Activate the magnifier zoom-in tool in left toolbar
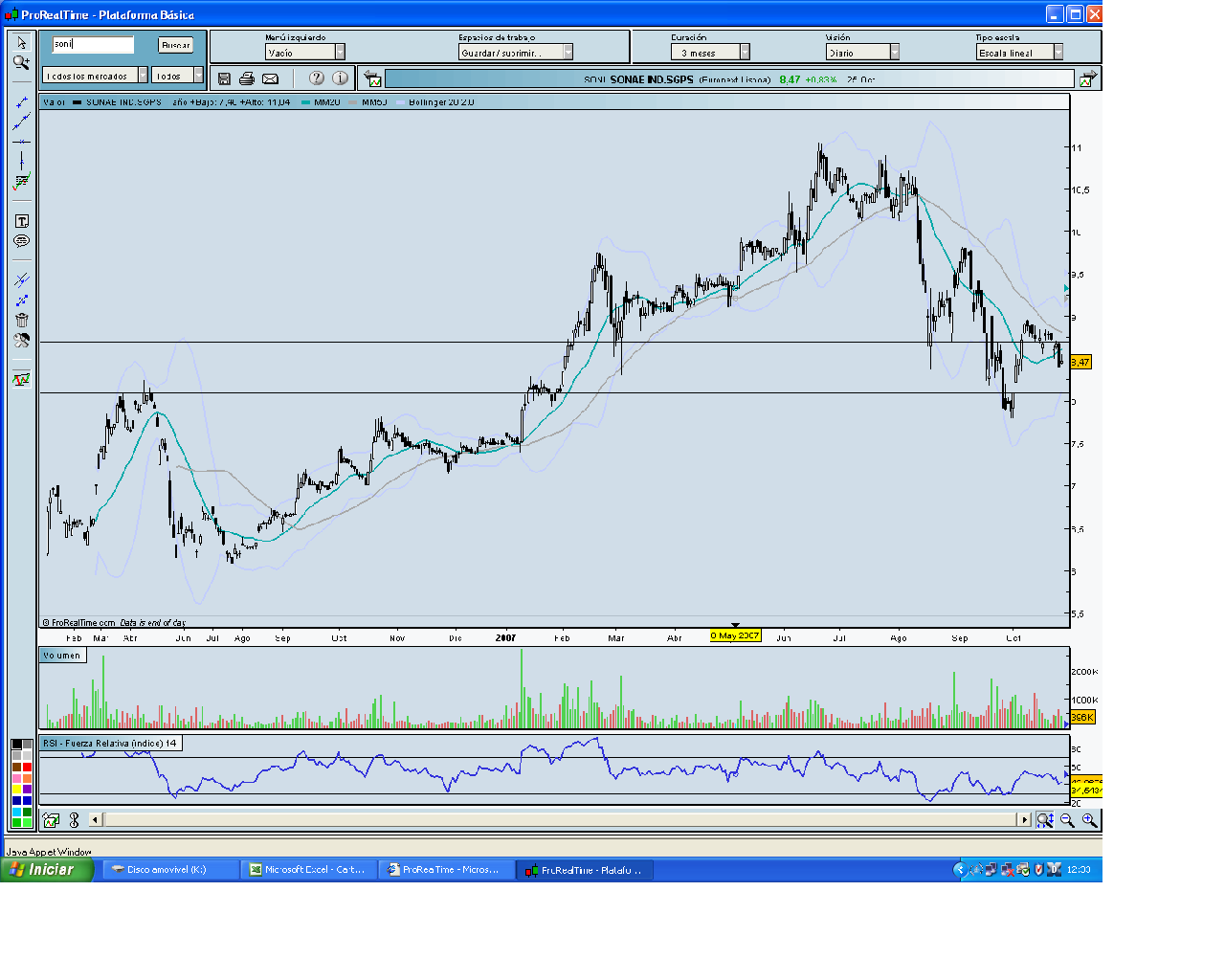Image resolution: width=1225 pixels, height=980 pixels. point(21,62)
